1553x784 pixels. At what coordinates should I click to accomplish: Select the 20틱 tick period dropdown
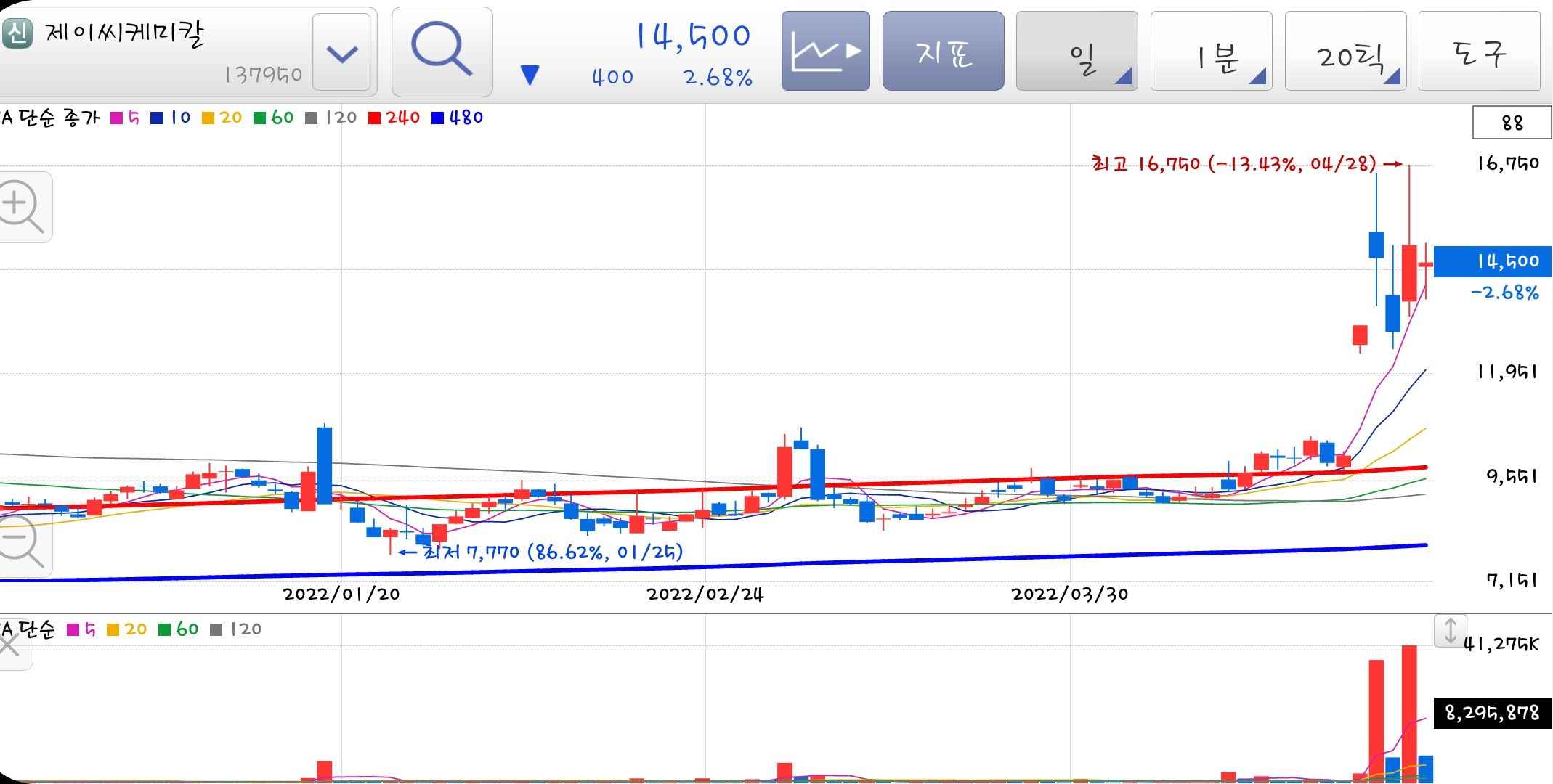[1345, 52]
